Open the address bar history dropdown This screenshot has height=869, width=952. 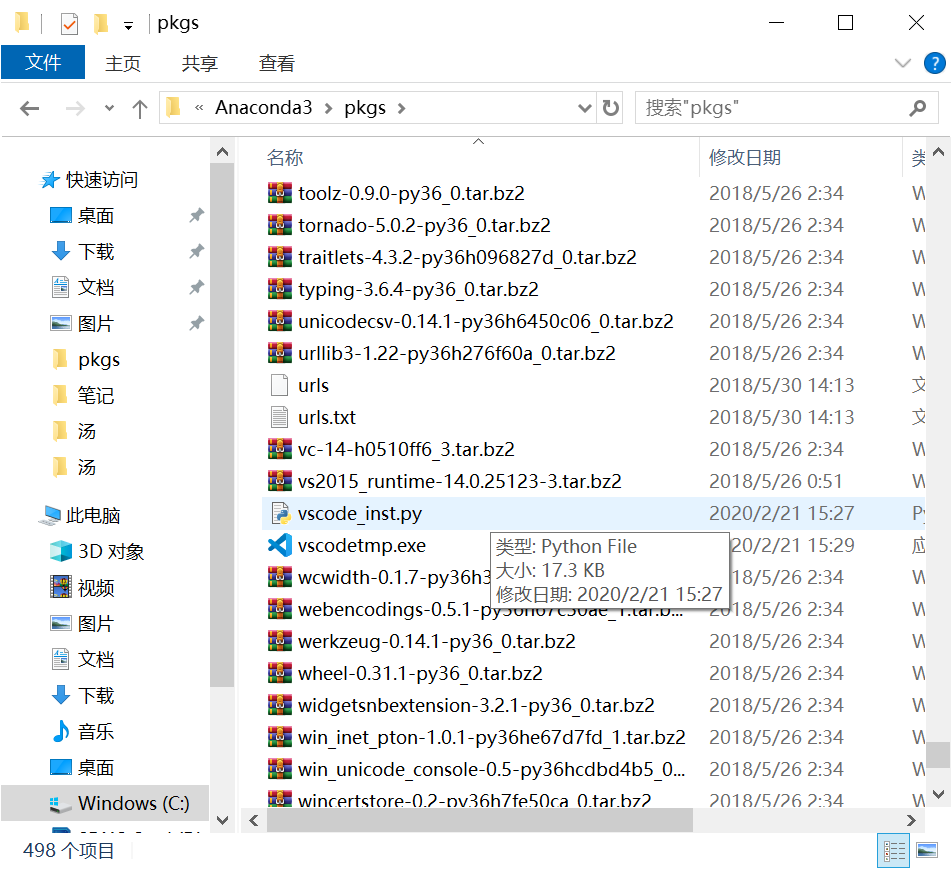(x=585, y=109)
